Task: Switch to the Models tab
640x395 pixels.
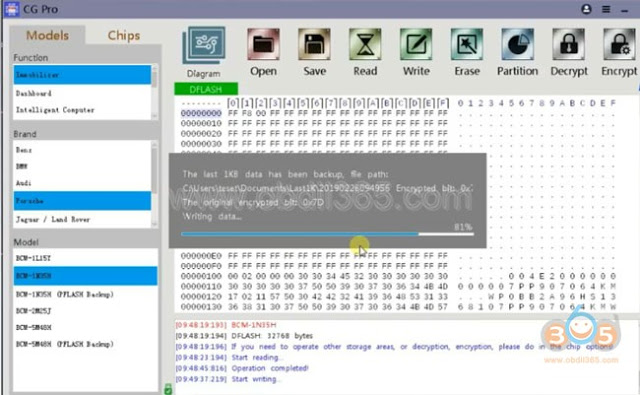Action: [x=47, y=36]
